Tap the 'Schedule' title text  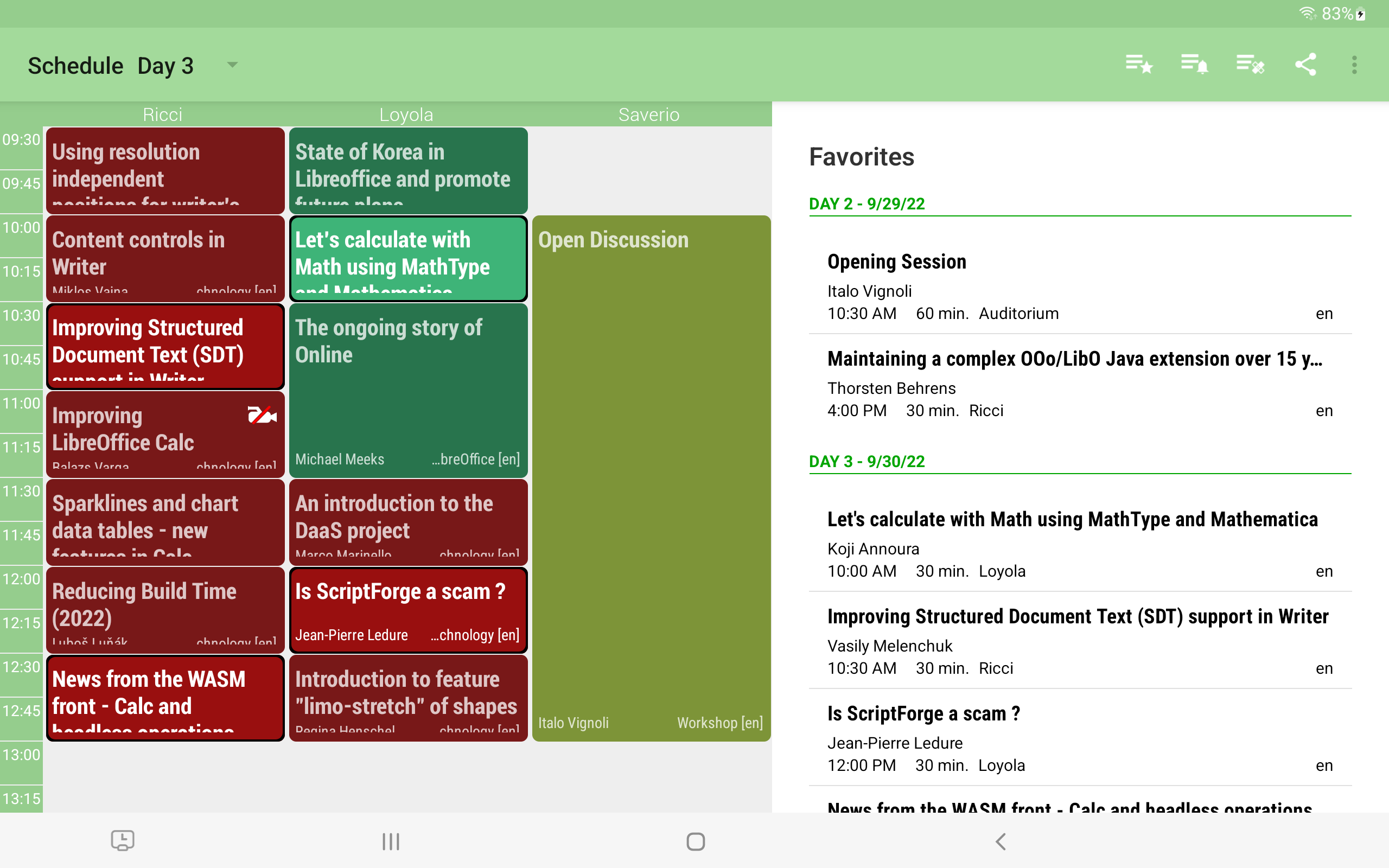[75, 66]
